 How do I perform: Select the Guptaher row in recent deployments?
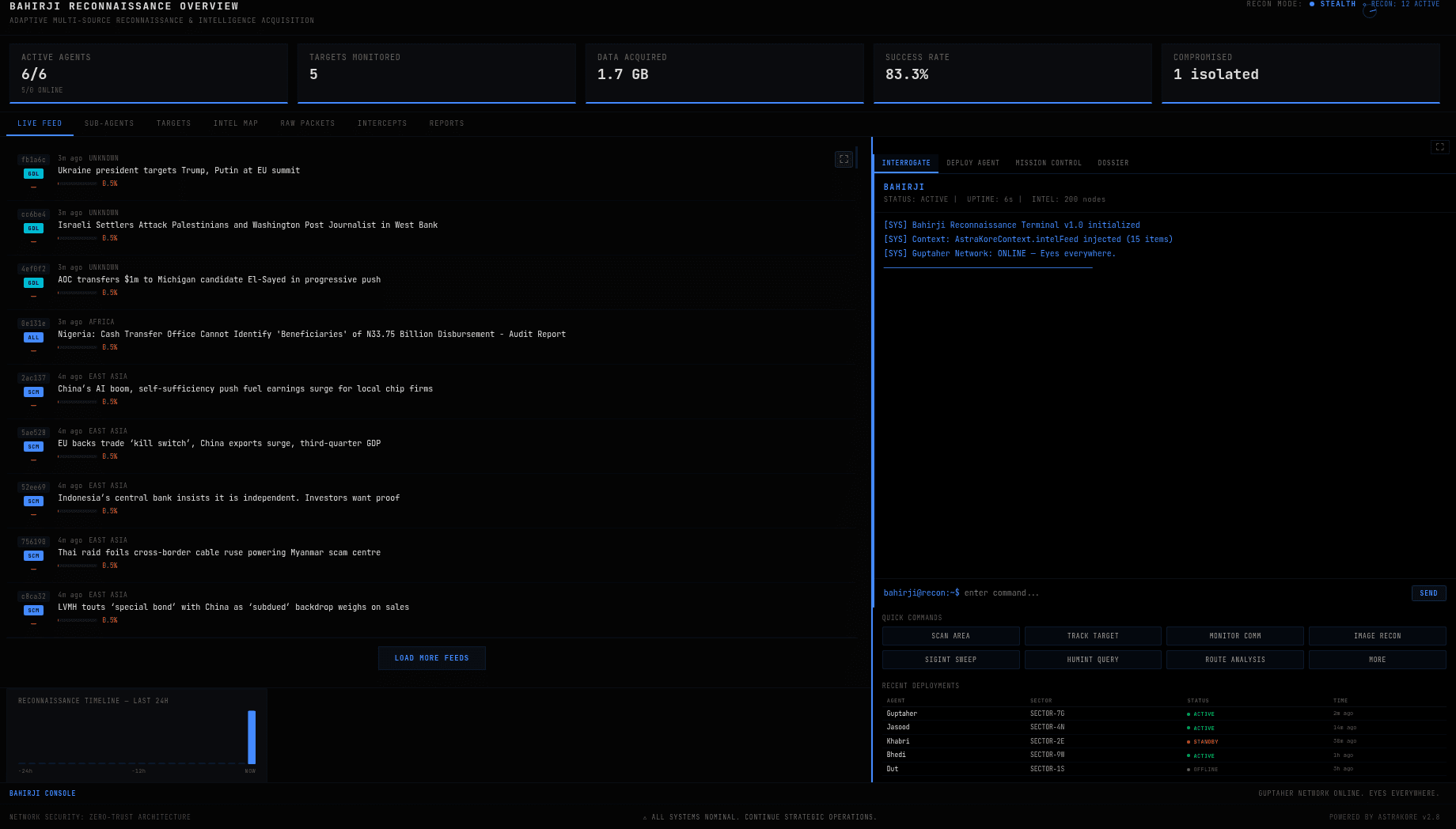1164,714
